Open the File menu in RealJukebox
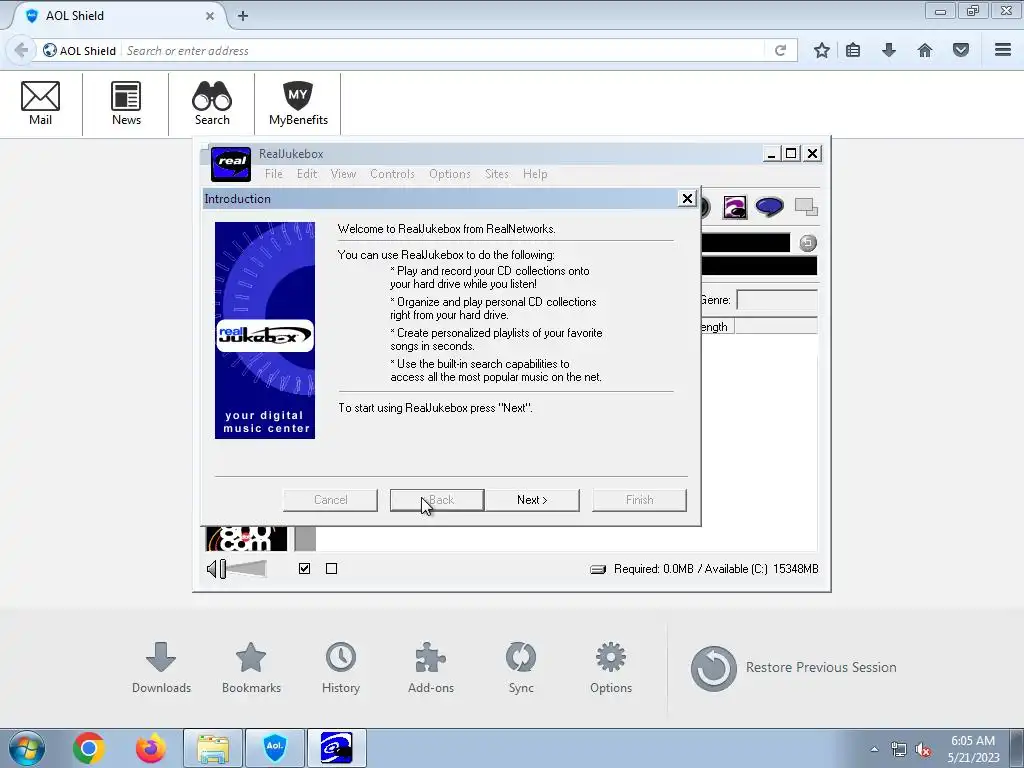Viewport: 1024px width, 768px height. point(274,174)
